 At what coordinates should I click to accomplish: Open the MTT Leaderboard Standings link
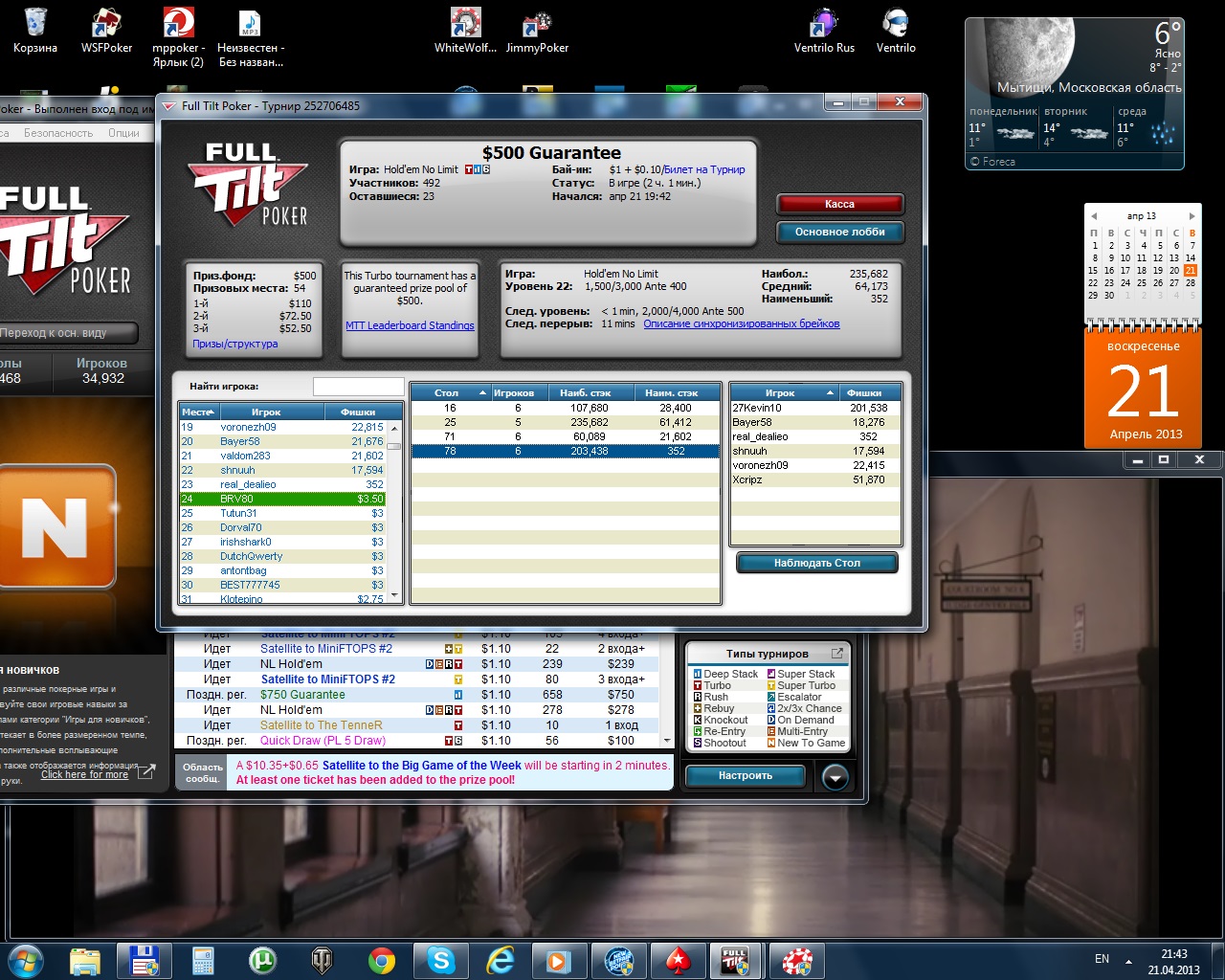410,325
